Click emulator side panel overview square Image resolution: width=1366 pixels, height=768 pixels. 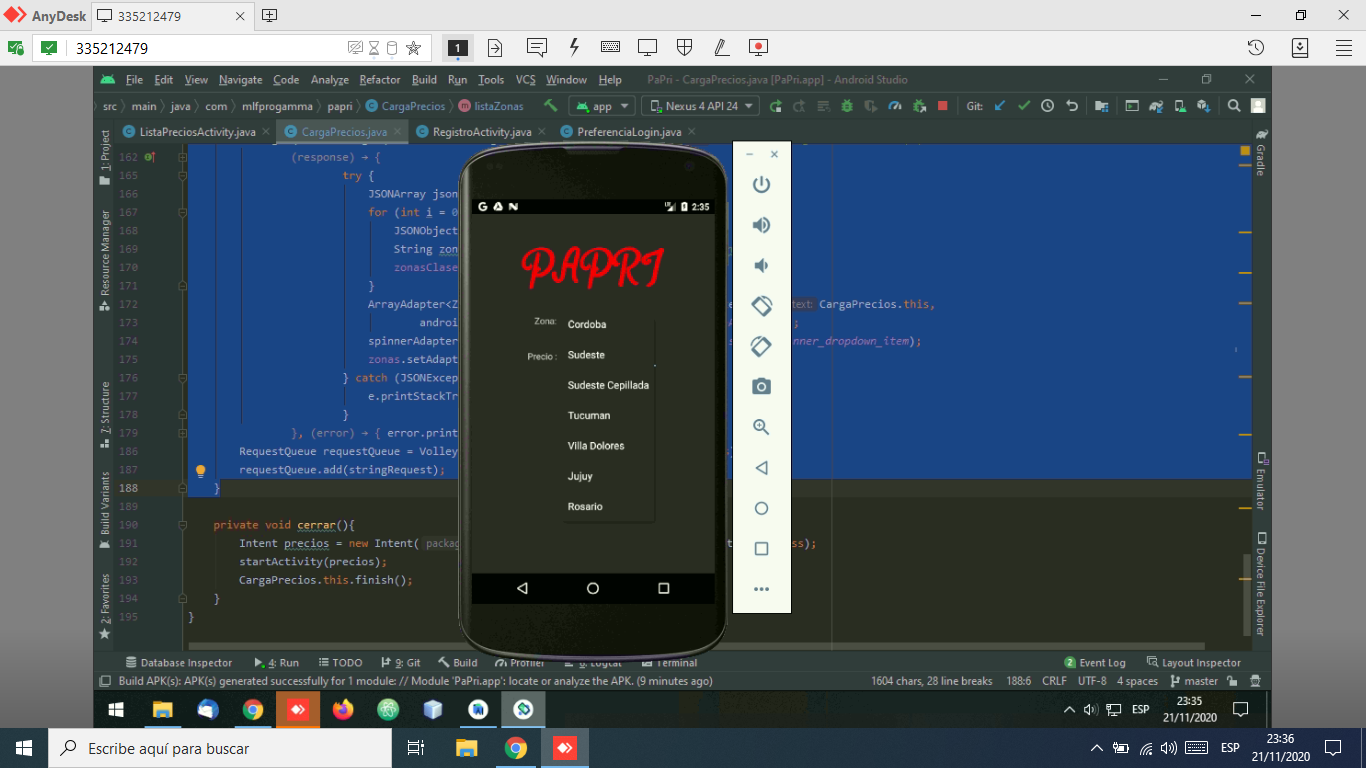[x=761, y=549]
